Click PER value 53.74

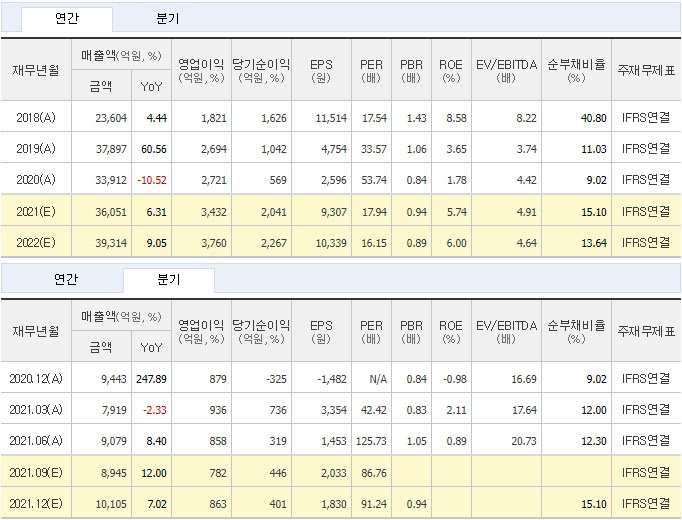pos(374,180)
